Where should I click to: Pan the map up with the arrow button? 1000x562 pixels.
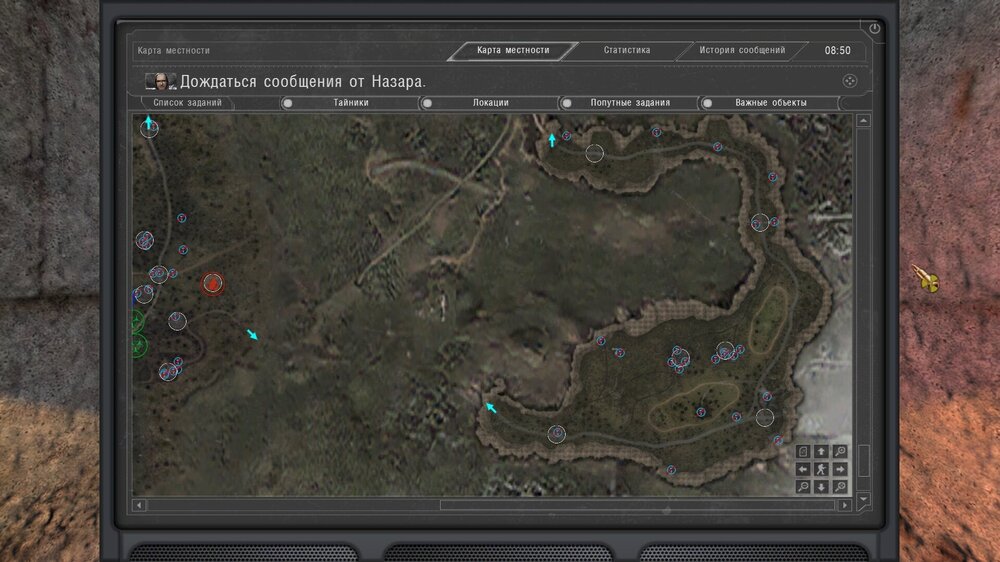click(x=821, y=452)
